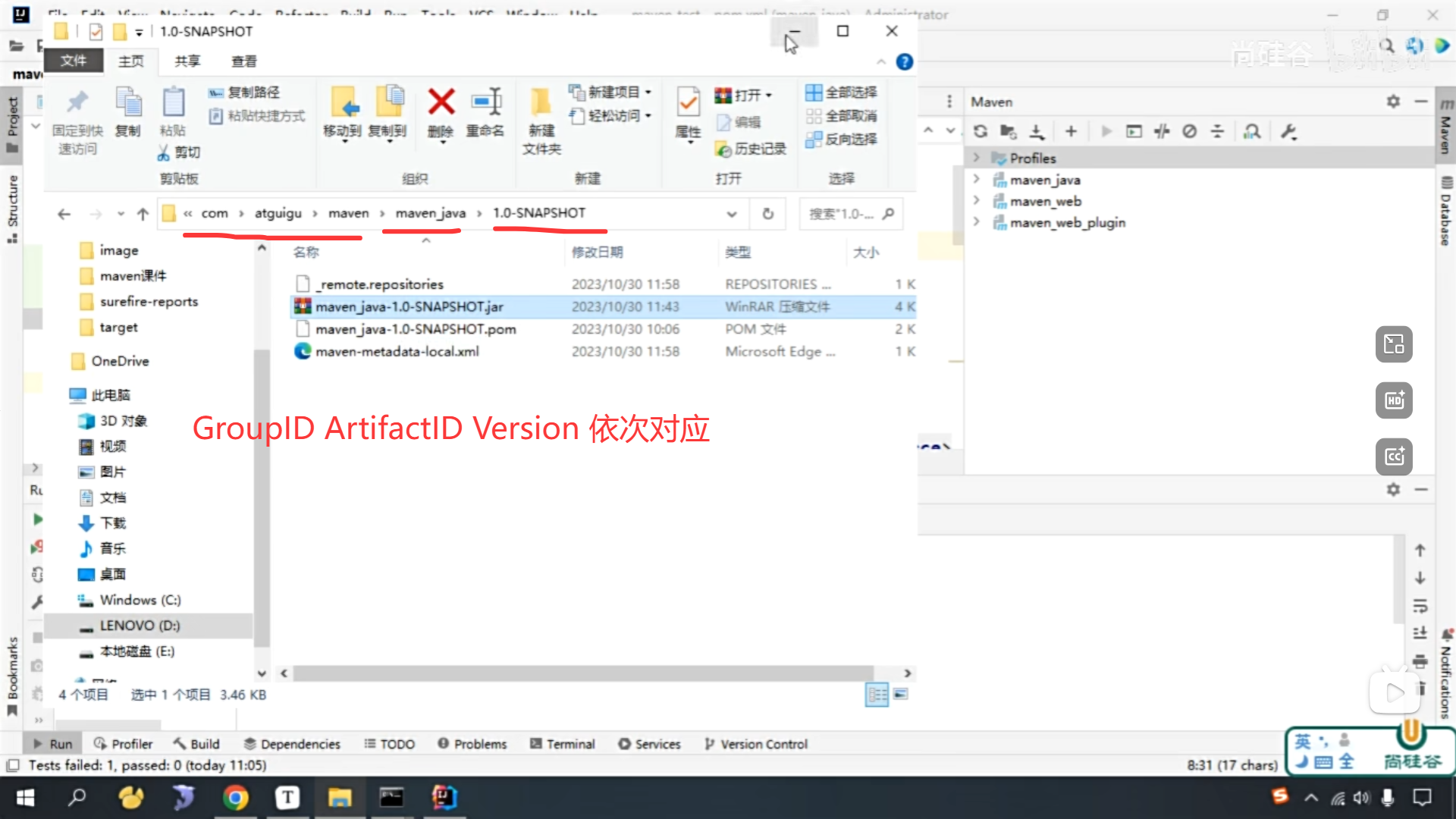
Task: Open Maven settings wrench icon
Action: pyautogui.click(x=1288, y=131)
